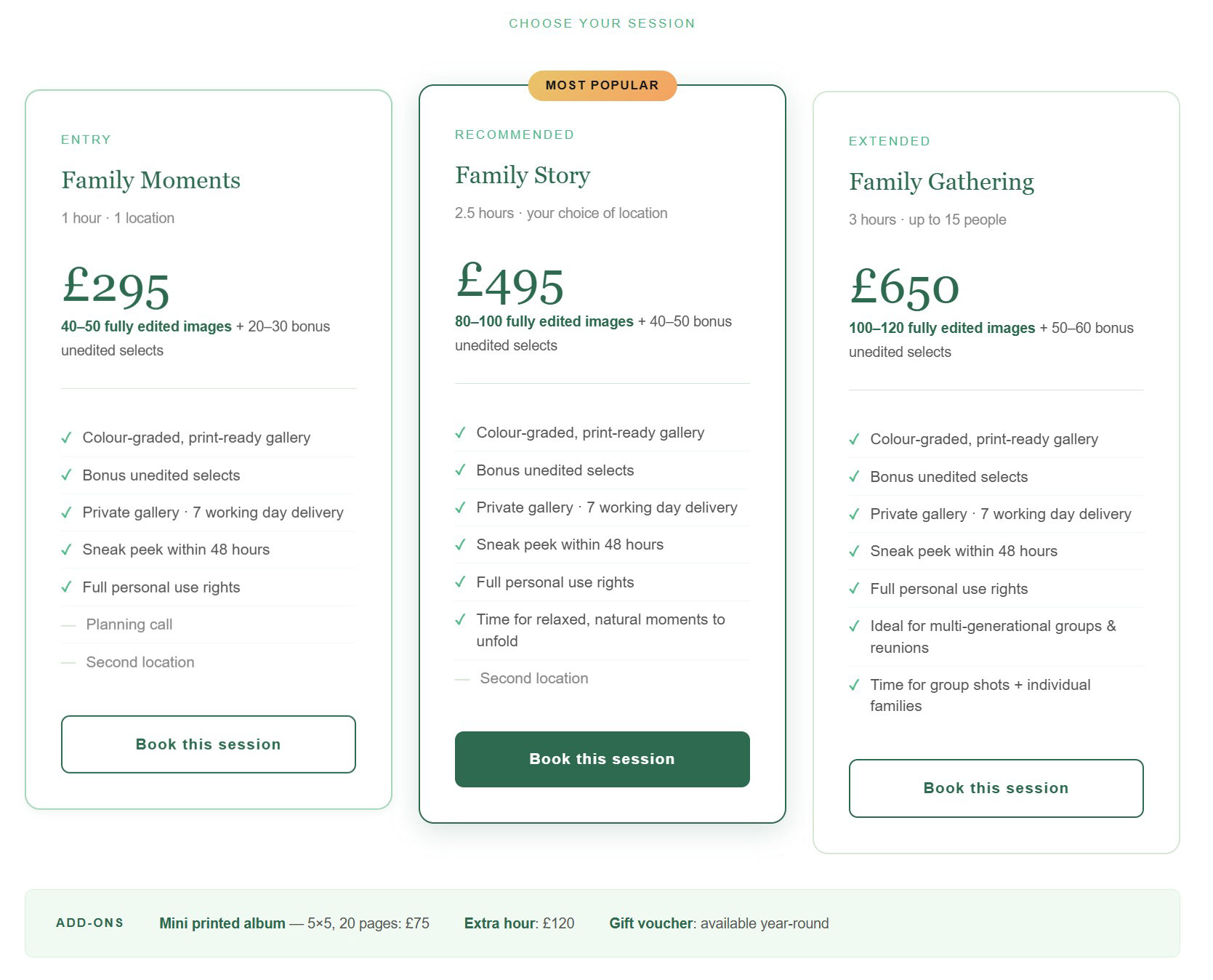Screen dimensions: 1213x980
Task: Click checkmark beside Family Moments personal use rights
Action: click(66, 587)
